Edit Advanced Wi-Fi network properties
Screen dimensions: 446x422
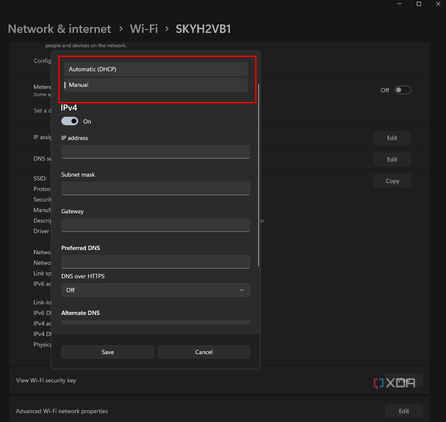[404, 411]
